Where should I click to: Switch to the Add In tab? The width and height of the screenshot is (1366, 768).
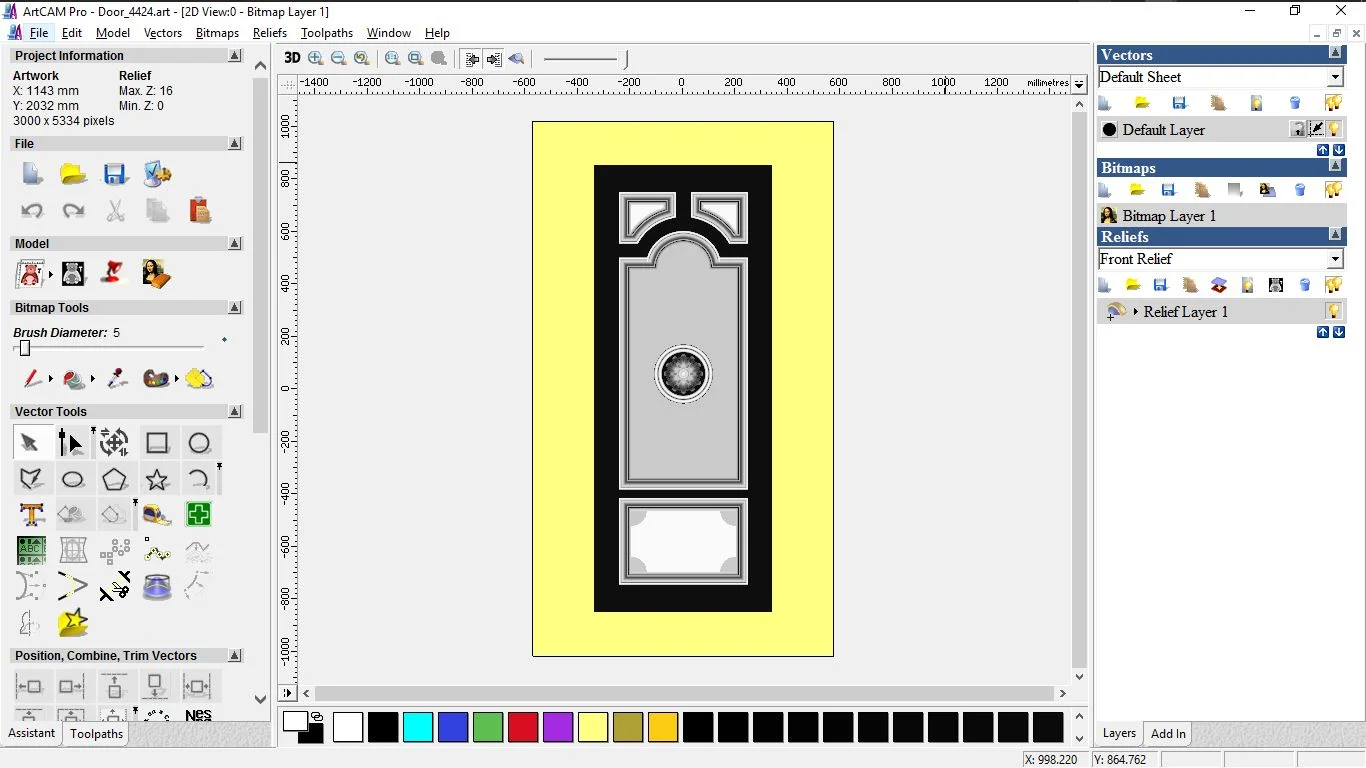(x=1167, y=734)
